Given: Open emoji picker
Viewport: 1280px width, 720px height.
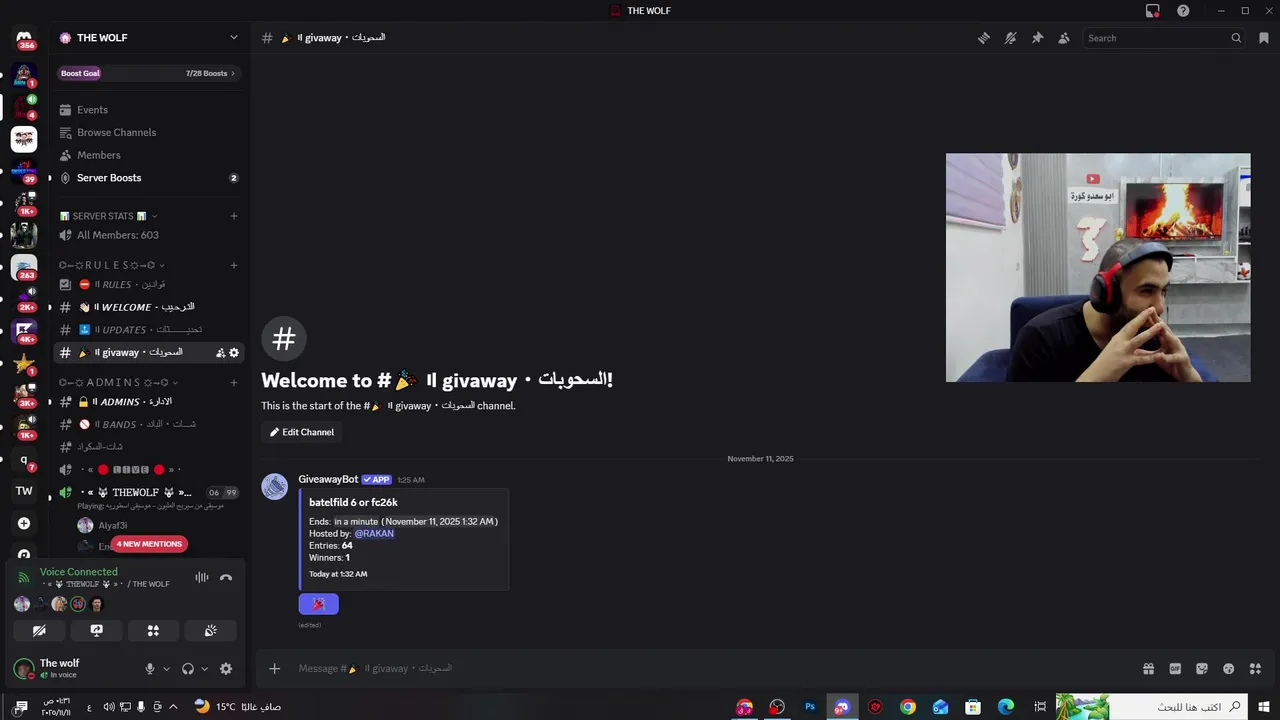Looking at the screenshot, I should (x=1229, y=669).
